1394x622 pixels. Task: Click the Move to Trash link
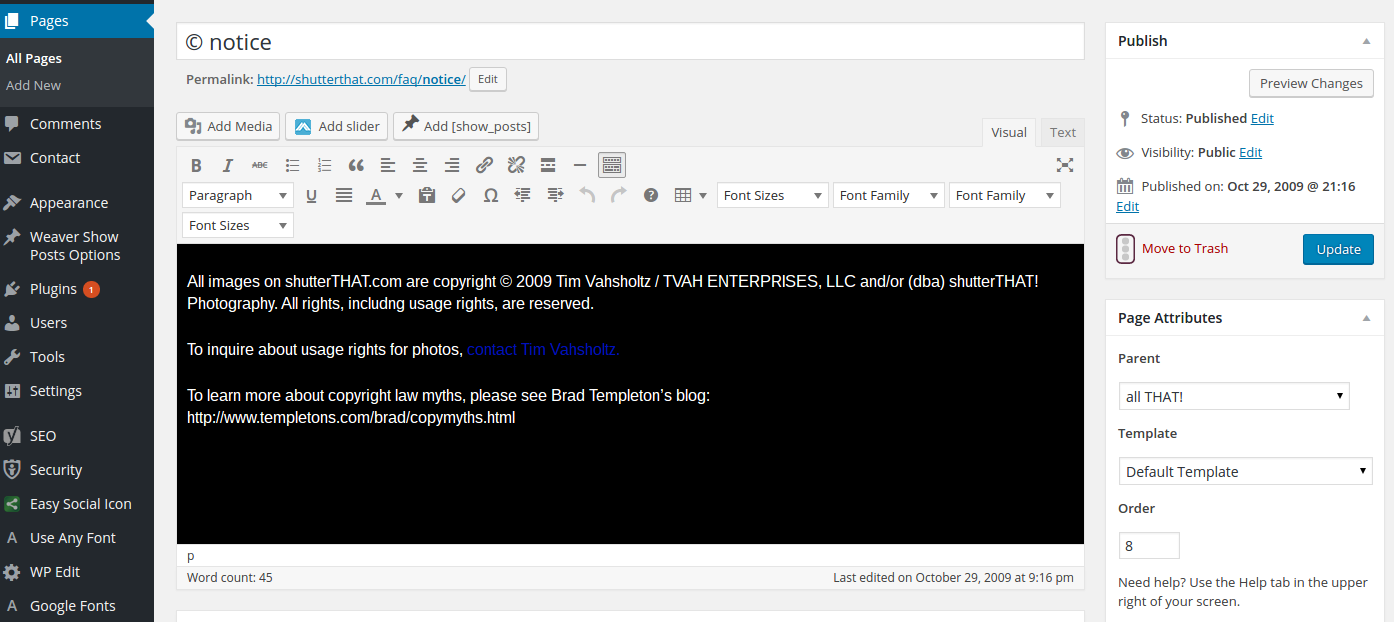[x=1184, y=249]
